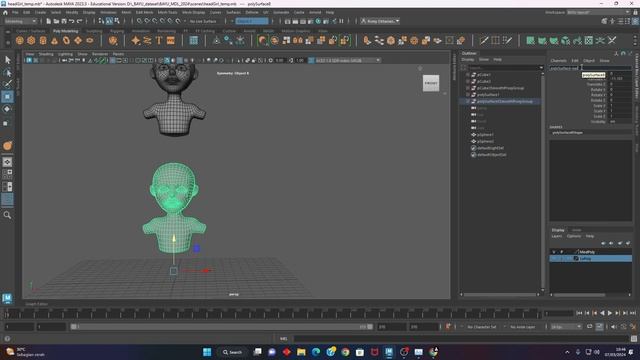Click the polygon Type text shelf icon
This screenshot has height=360, width=640.
tap(159, 40)
